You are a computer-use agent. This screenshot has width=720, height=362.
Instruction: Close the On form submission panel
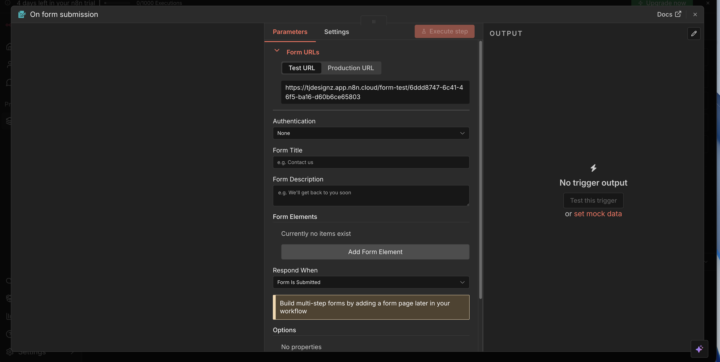(x=695, y=15)
